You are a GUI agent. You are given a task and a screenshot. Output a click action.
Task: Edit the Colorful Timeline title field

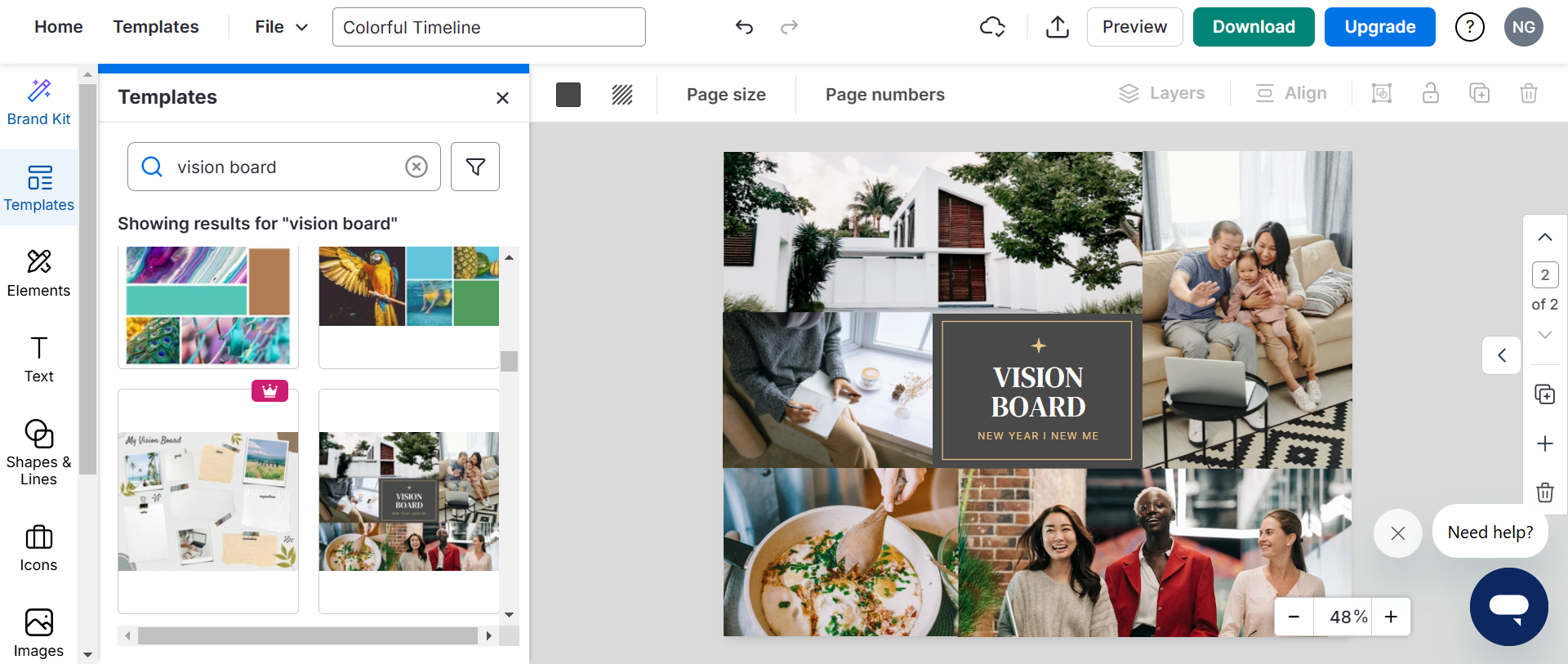coord(489,27)
